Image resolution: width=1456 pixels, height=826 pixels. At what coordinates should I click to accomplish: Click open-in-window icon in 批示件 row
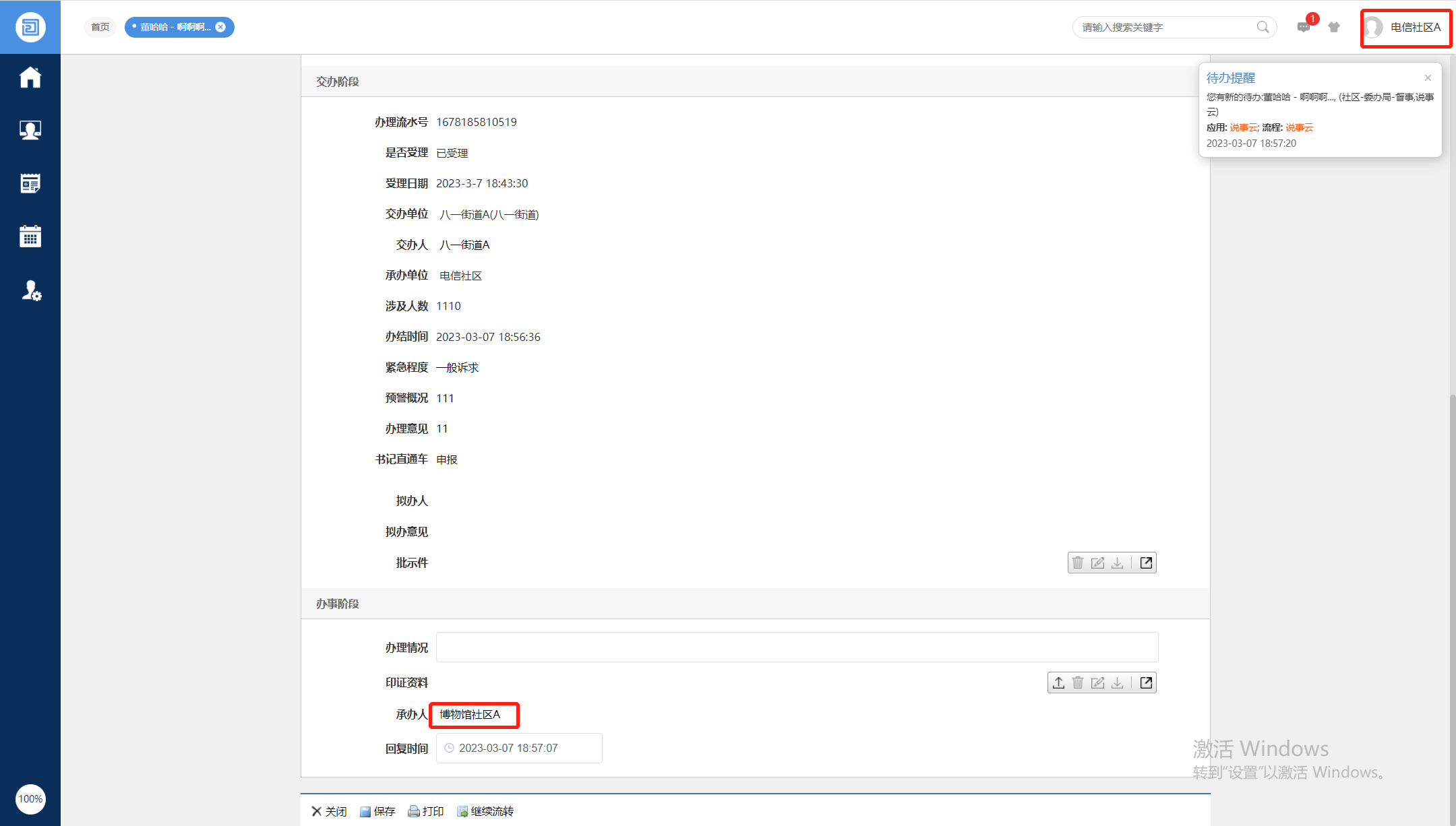click(x=1146, y=563)
